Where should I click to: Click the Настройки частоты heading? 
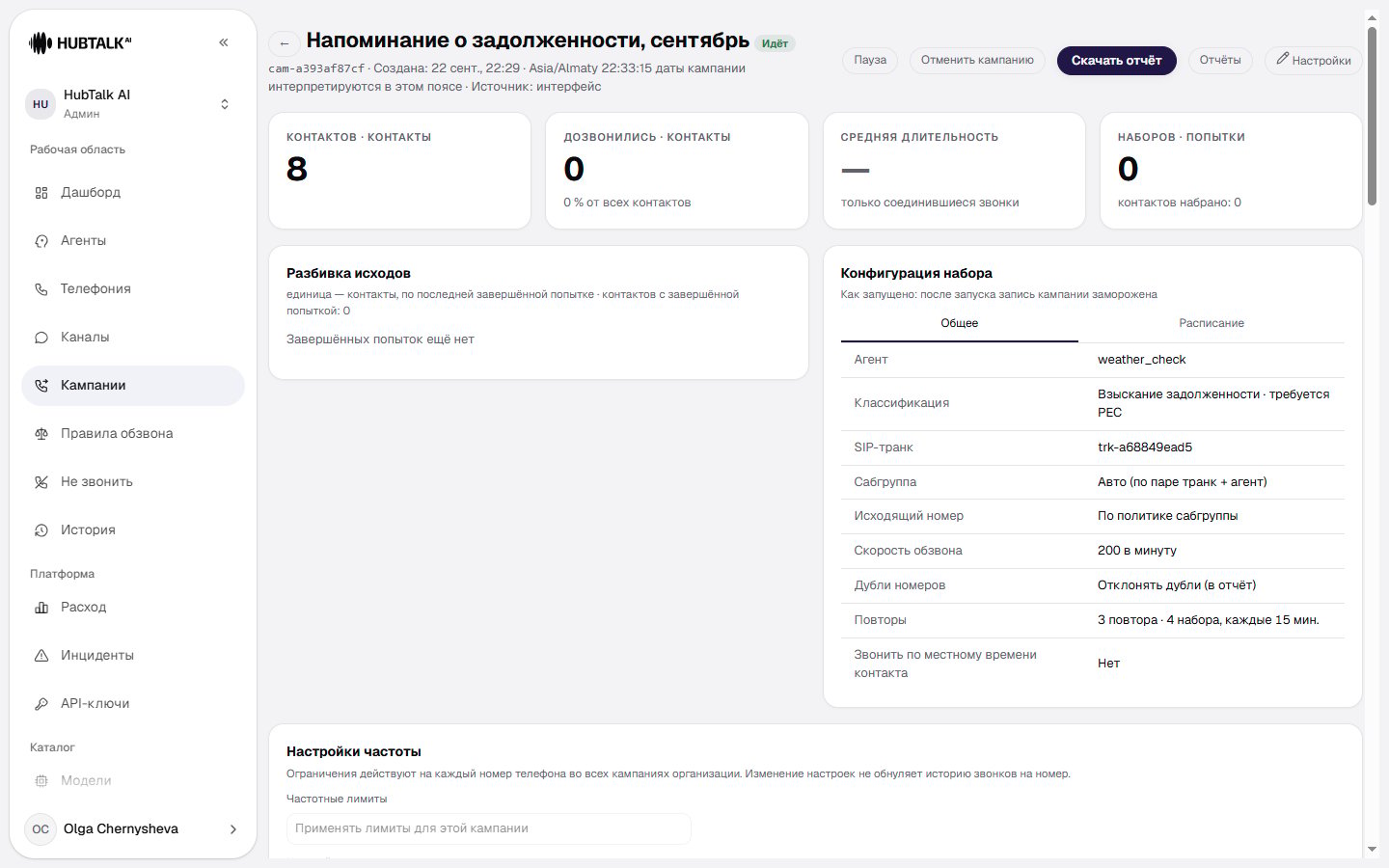354,751
